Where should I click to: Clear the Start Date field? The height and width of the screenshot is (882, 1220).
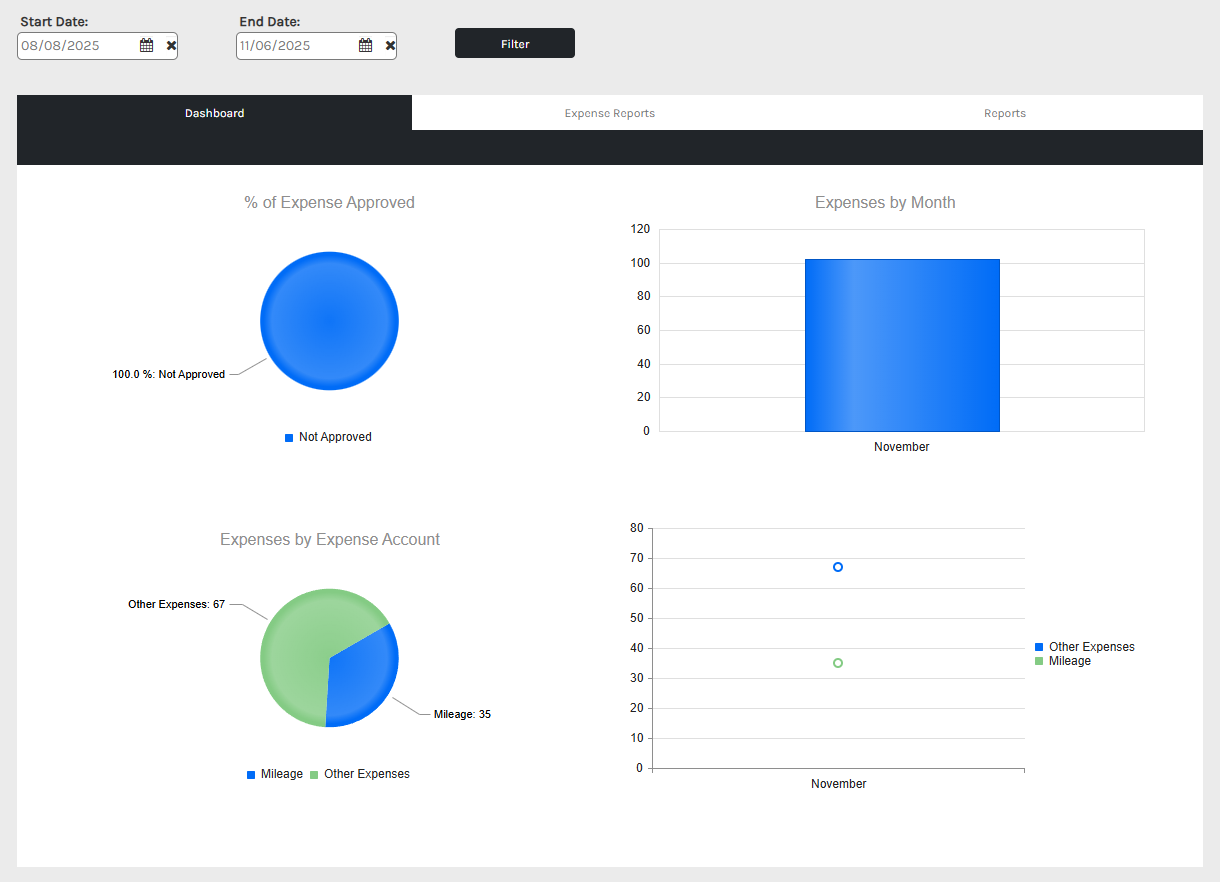pos(171,45)
